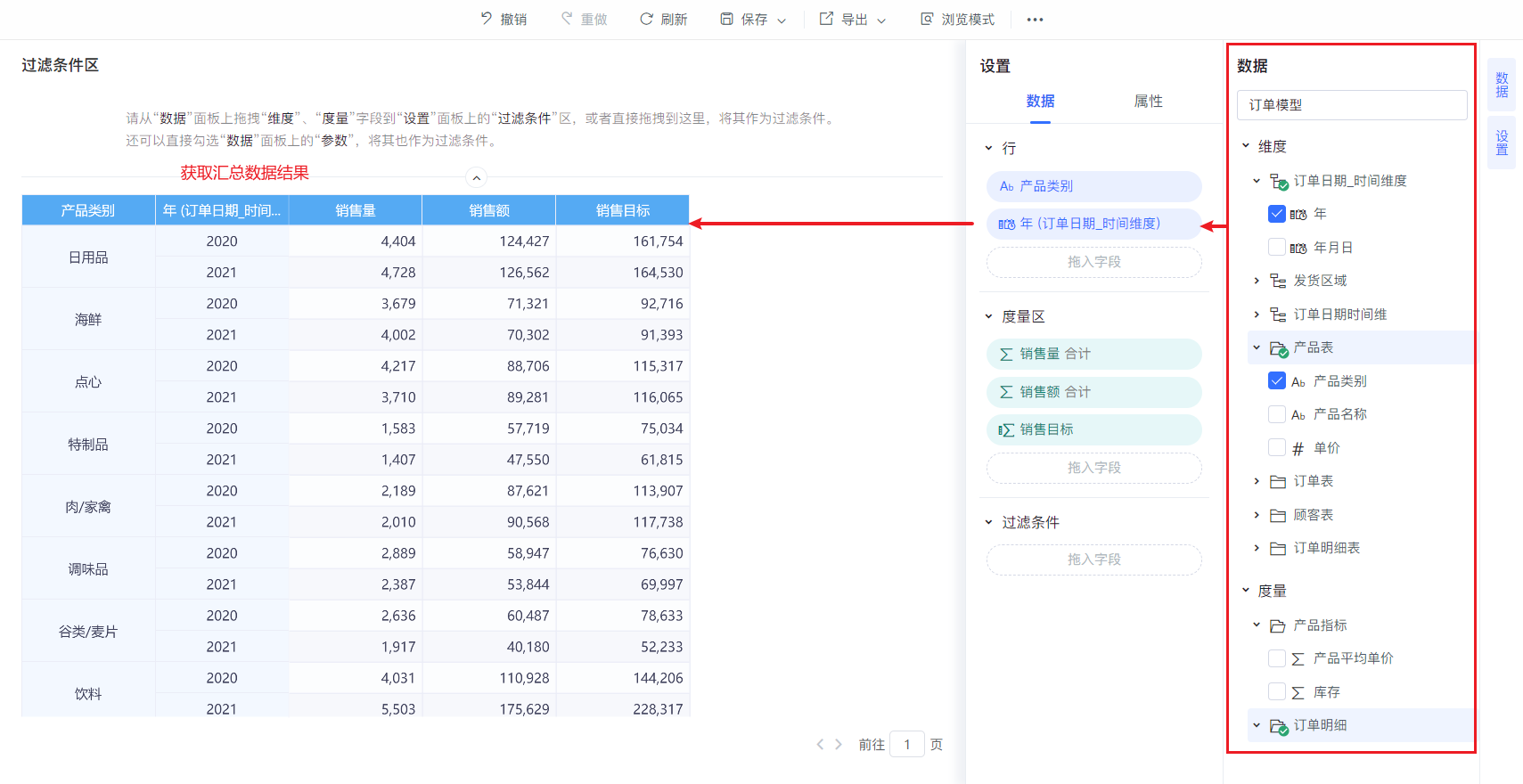This screenshot has height=784, width=1523.
Task: Click the 产品表 folder icon
Action: 1279,348
